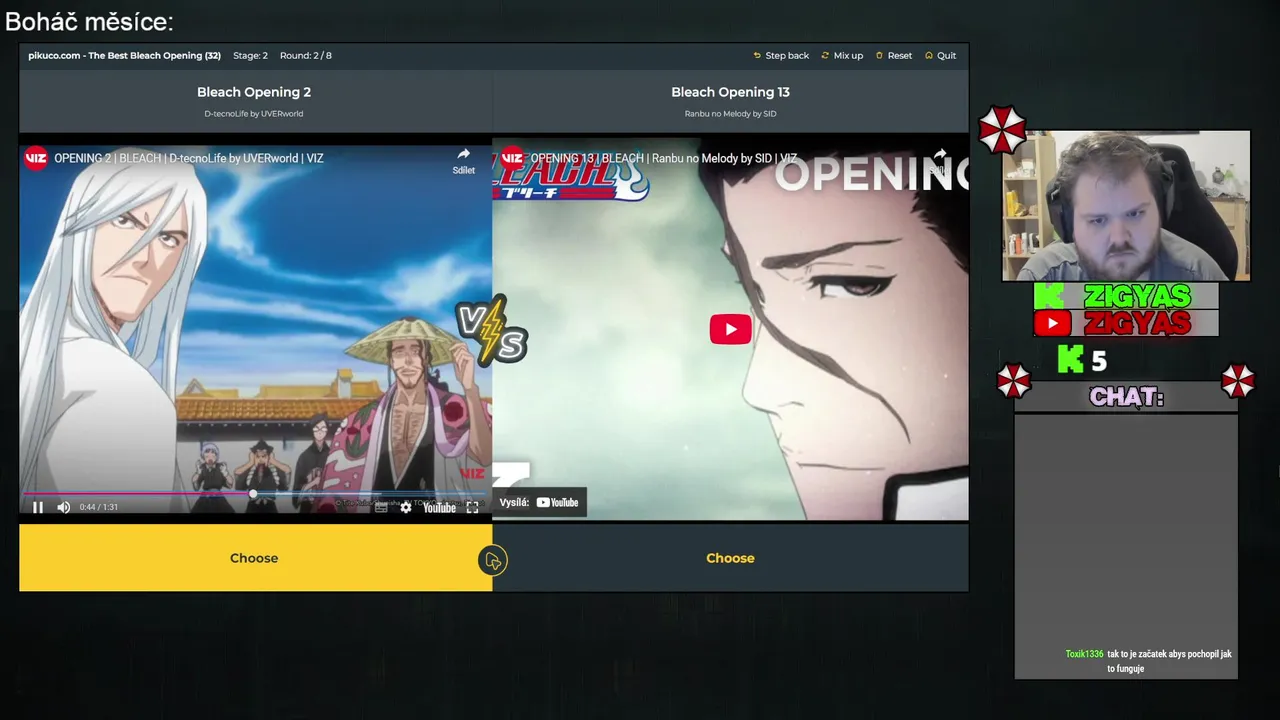Viewport: 1280px width, 720px height.
Task: Click the Kick counter showing 5
Action: 1083,360
